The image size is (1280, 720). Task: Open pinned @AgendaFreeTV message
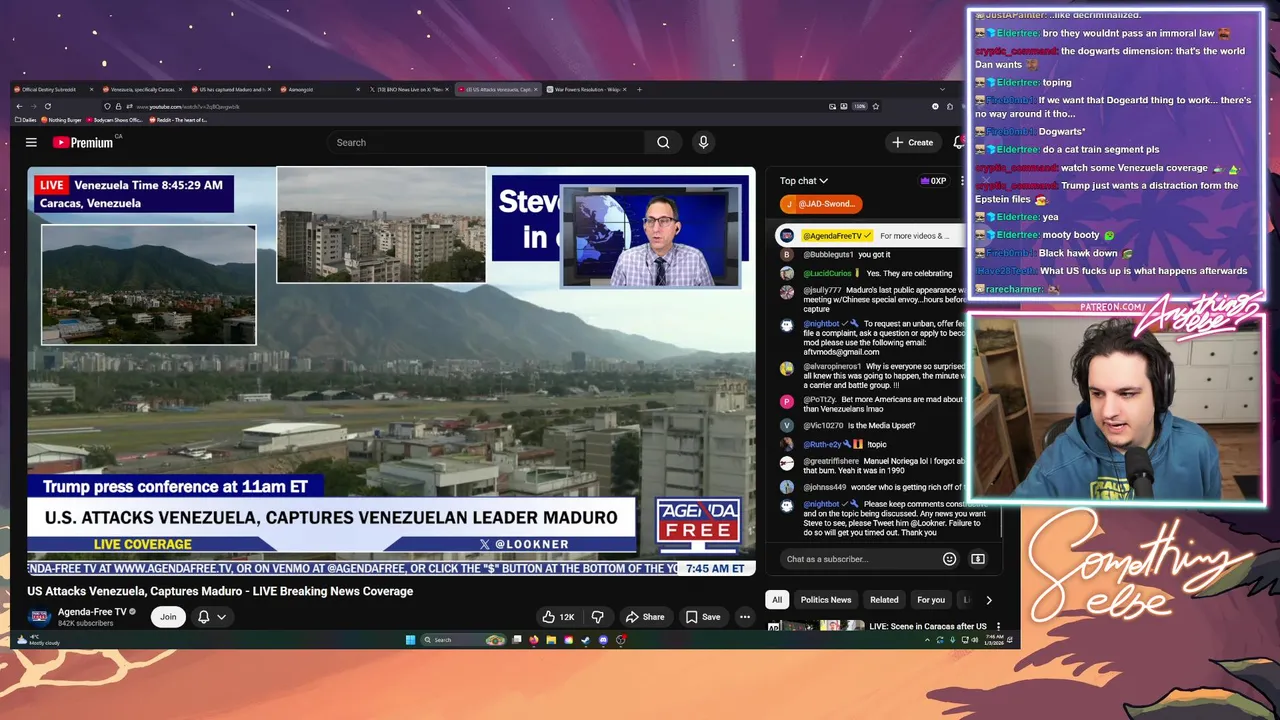pos(870,236)
